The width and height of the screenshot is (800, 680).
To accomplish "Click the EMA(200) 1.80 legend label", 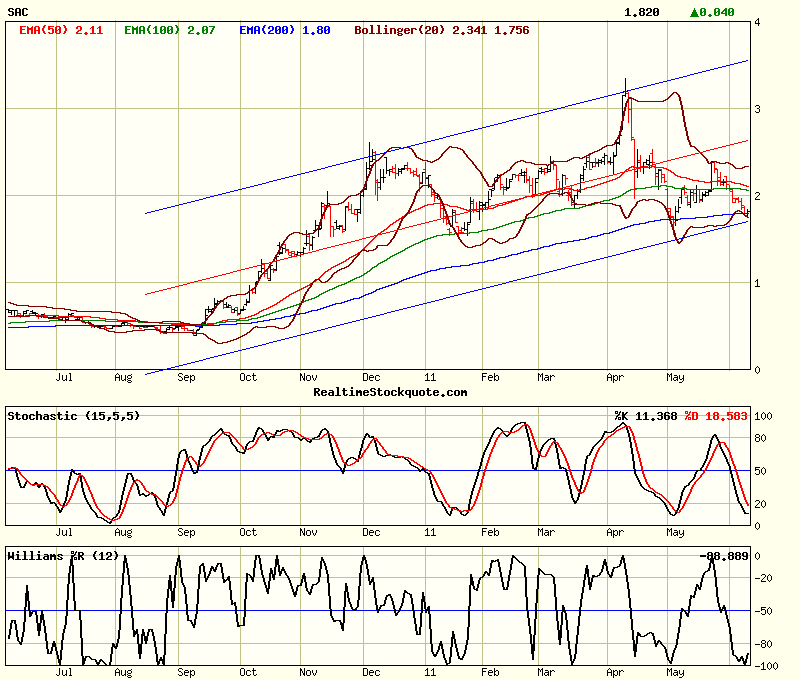I will click(x=285, y=30).
